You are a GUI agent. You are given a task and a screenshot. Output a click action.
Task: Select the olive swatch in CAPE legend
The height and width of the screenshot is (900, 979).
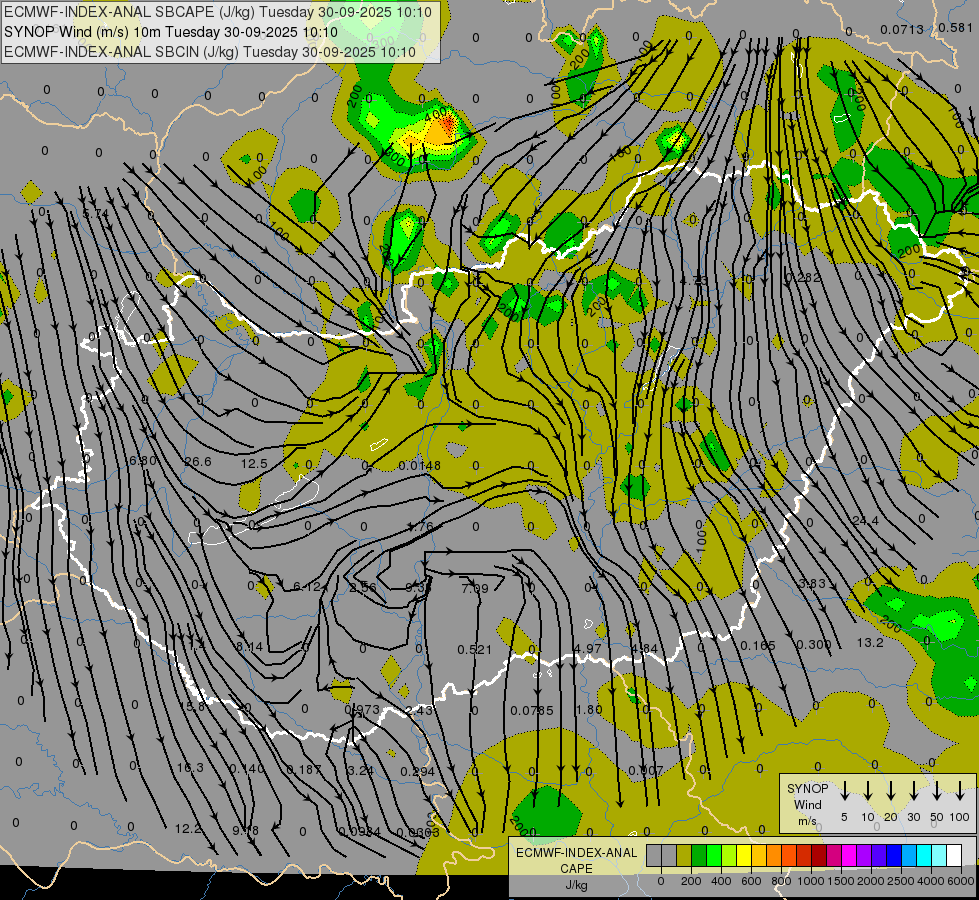click(684, 856)
